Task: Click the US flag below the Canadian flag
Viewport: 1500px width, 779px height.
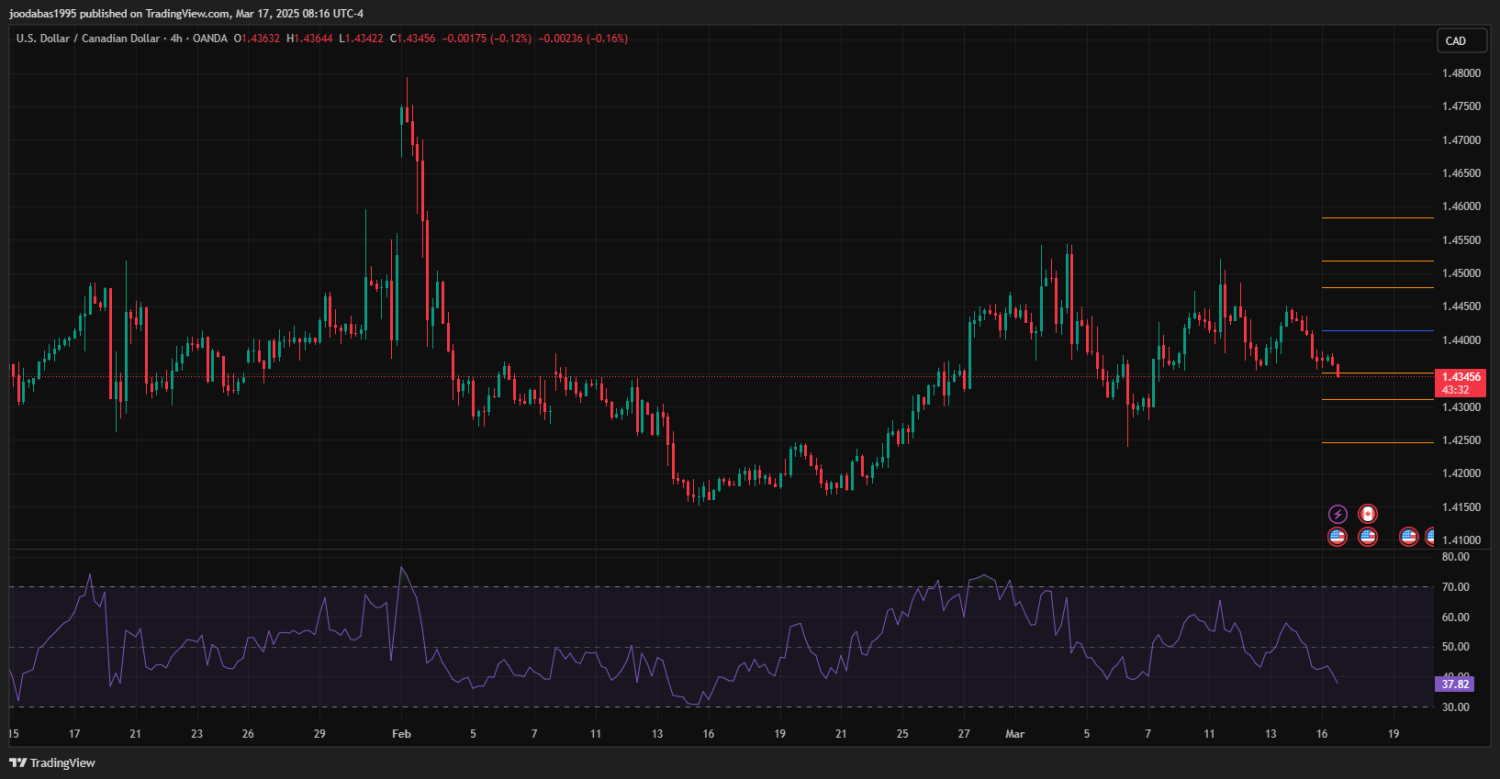Action: 1367,537
